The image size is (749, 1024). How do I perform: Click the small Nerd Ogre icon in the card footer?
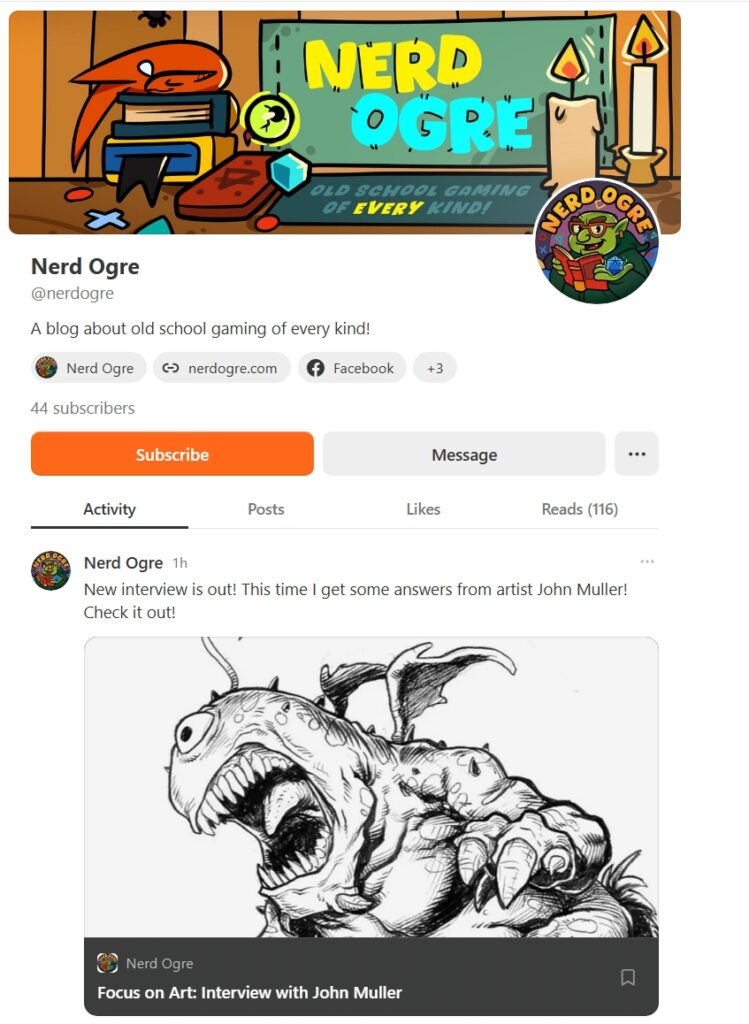107,963
